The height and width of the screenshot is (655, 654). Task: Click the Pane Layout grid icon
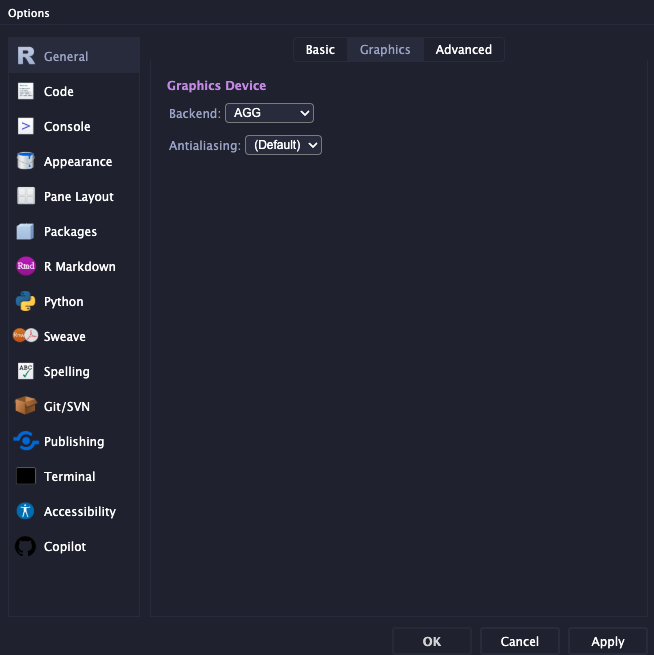tap(26, 197)
